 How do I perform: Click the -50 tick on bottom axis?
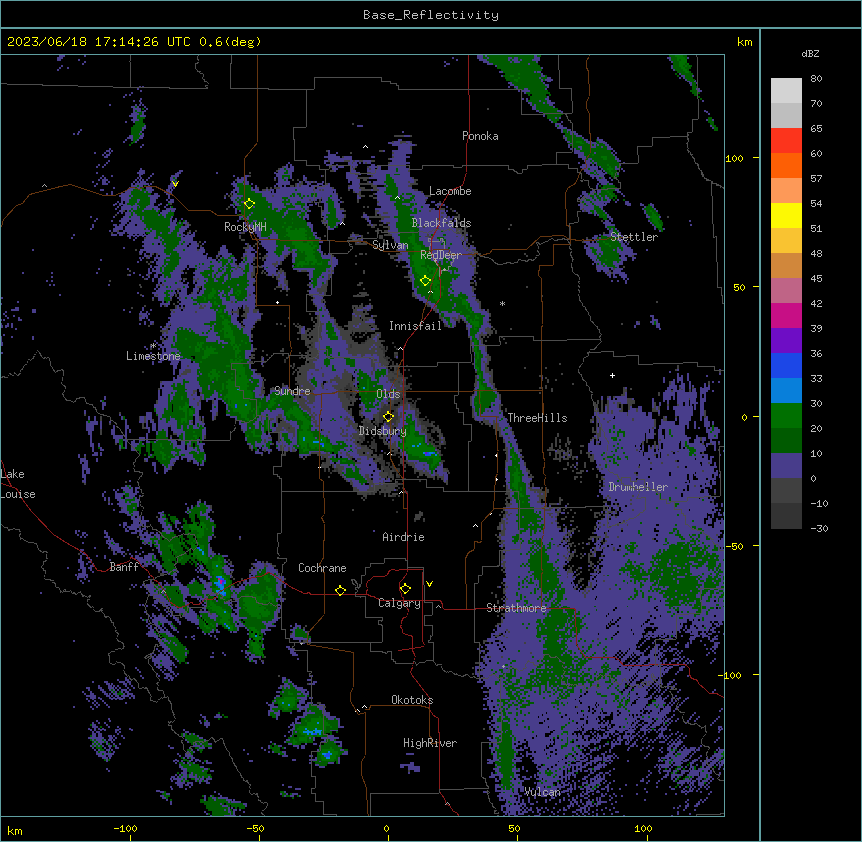click(255, 829)
